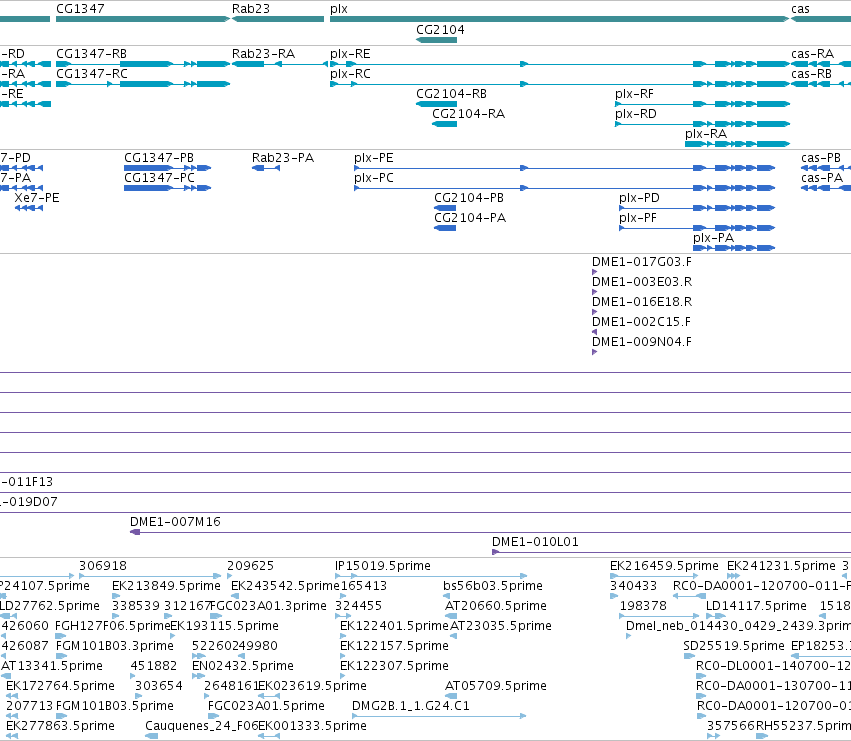851x741 pixels.
Task: Select the bs56b03.5prime EST label
Action: [493, 586]
